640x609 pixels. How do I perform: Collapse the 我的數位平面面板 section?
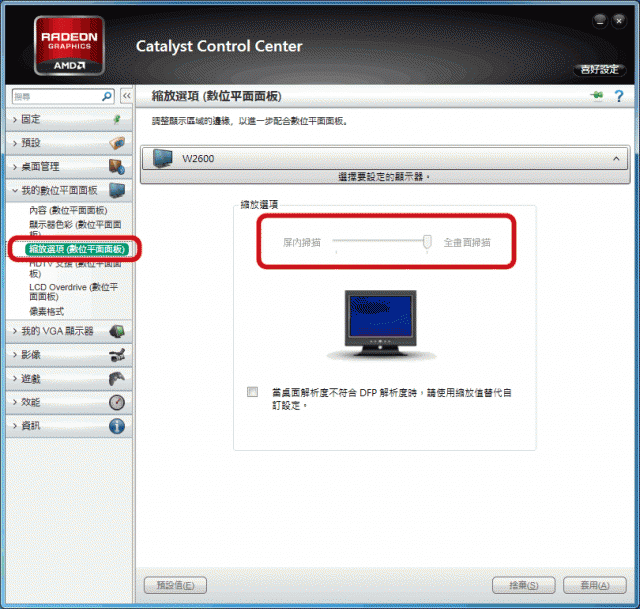pos(69,190)
